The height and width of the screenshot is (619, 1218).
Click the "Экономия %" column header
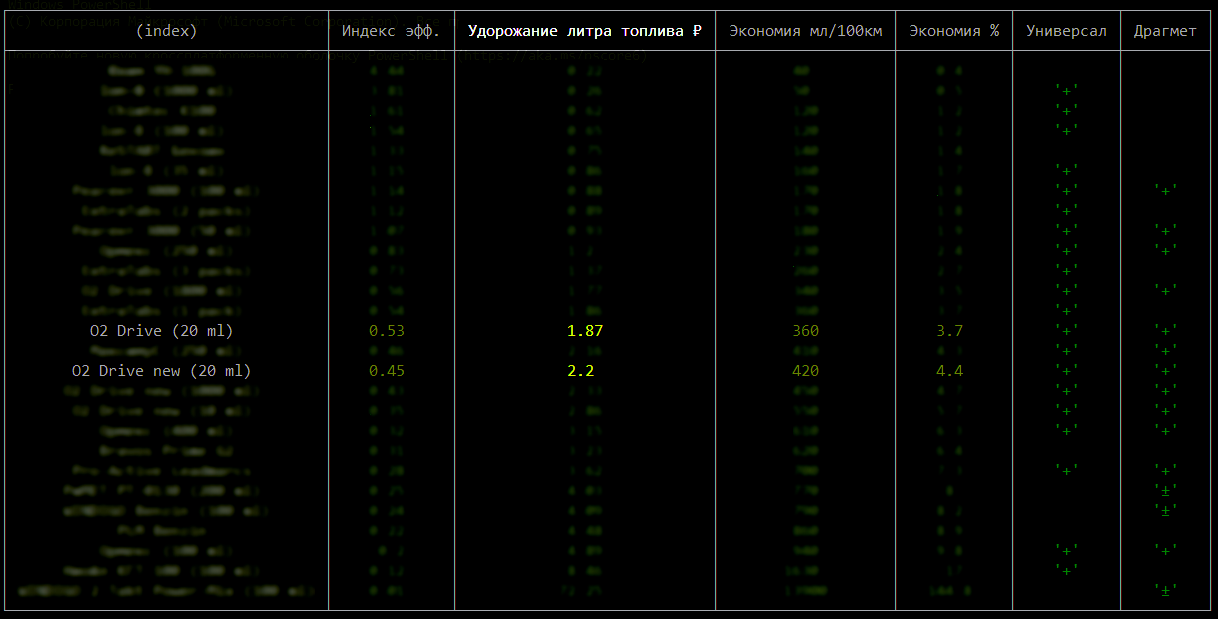(954, 31)
